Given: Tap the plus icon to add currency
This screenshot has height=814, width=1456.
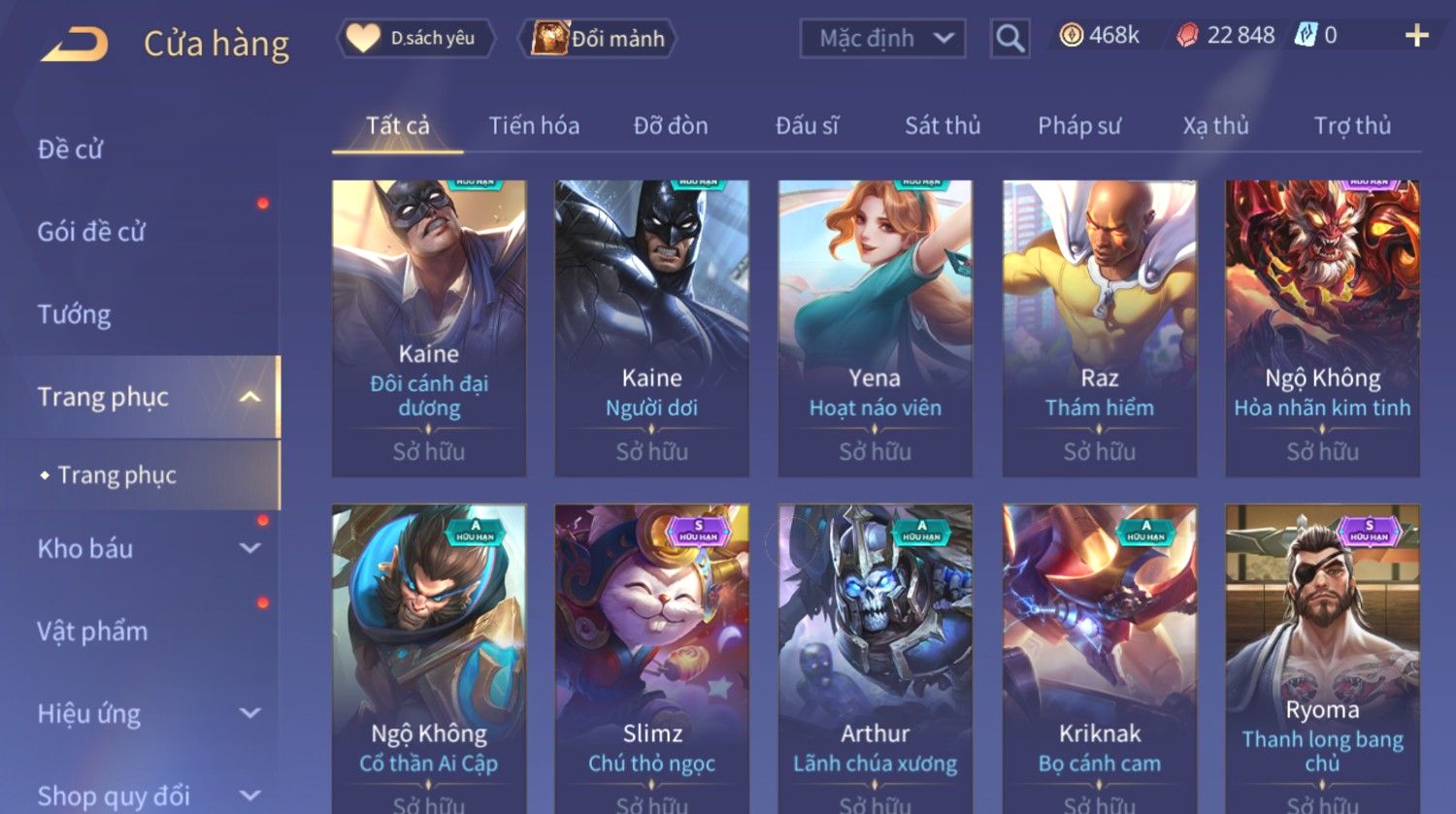Looking at the screenshot, I should (x=1417, y=36).
